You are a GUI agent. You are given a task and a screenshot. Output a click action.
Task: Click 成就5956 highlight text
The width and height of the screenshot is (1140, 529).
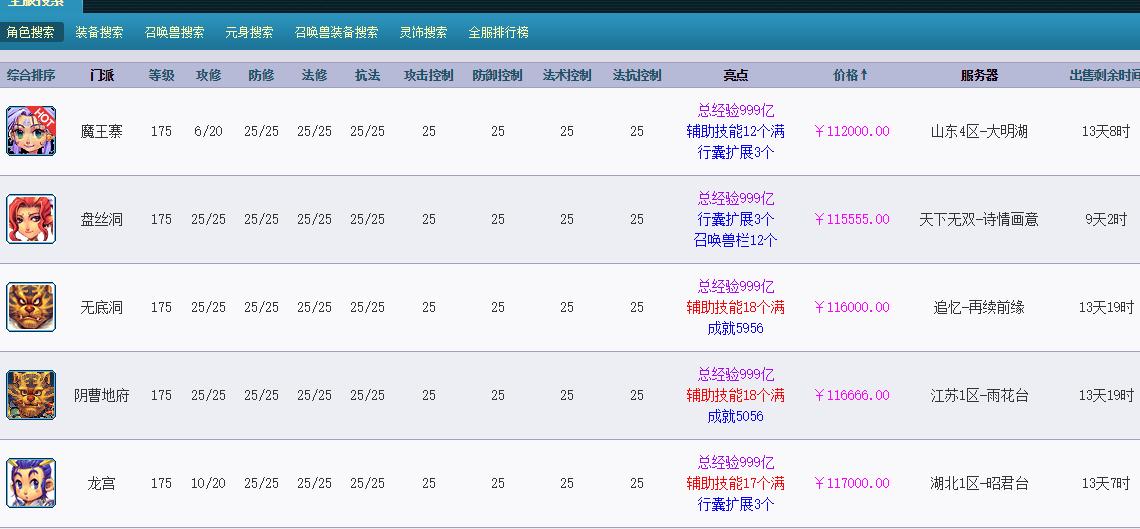736,329
